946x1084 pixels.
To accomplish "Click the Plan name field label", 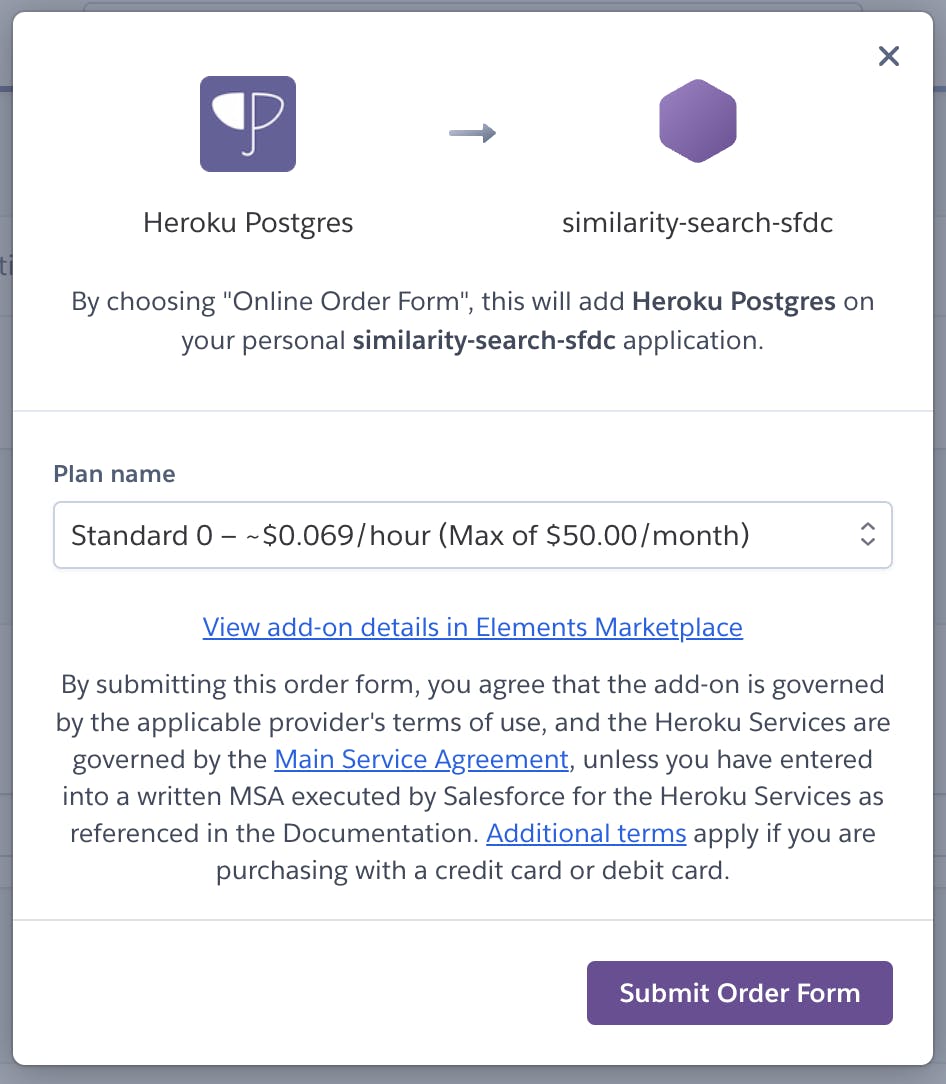I will pyautogui.click(x=115, y=474).
